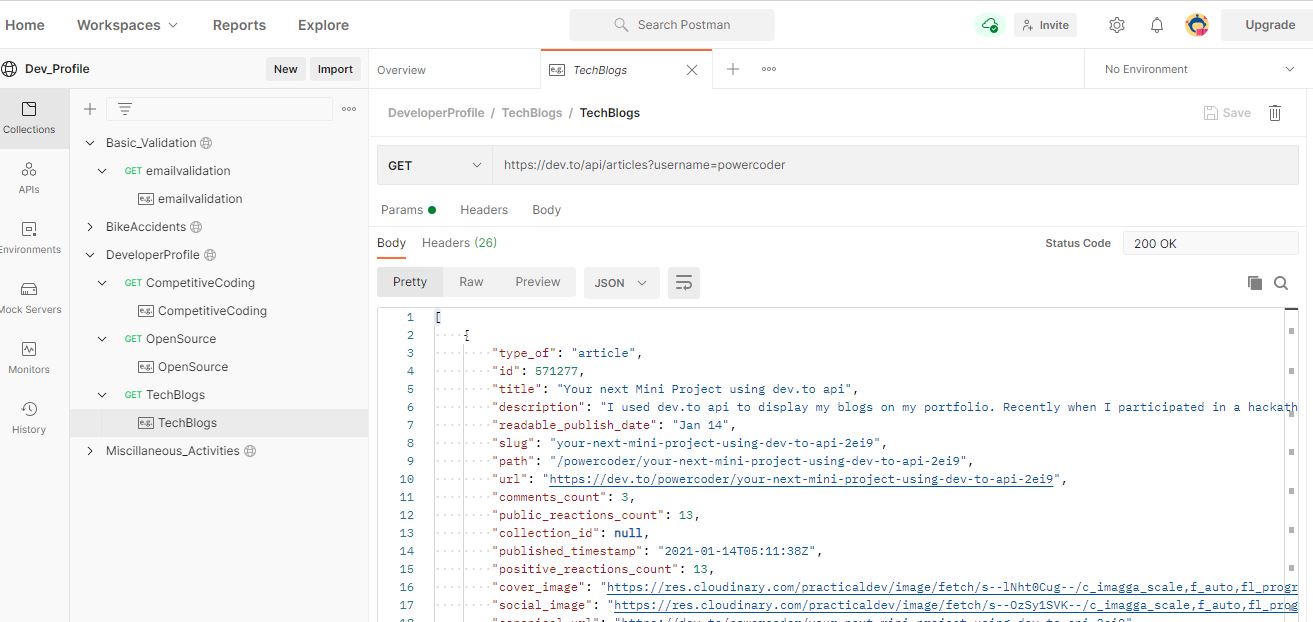1313x622 pixels.
Task: Expand the Miscillaneous_Activities collection
Action: (91, 451)
